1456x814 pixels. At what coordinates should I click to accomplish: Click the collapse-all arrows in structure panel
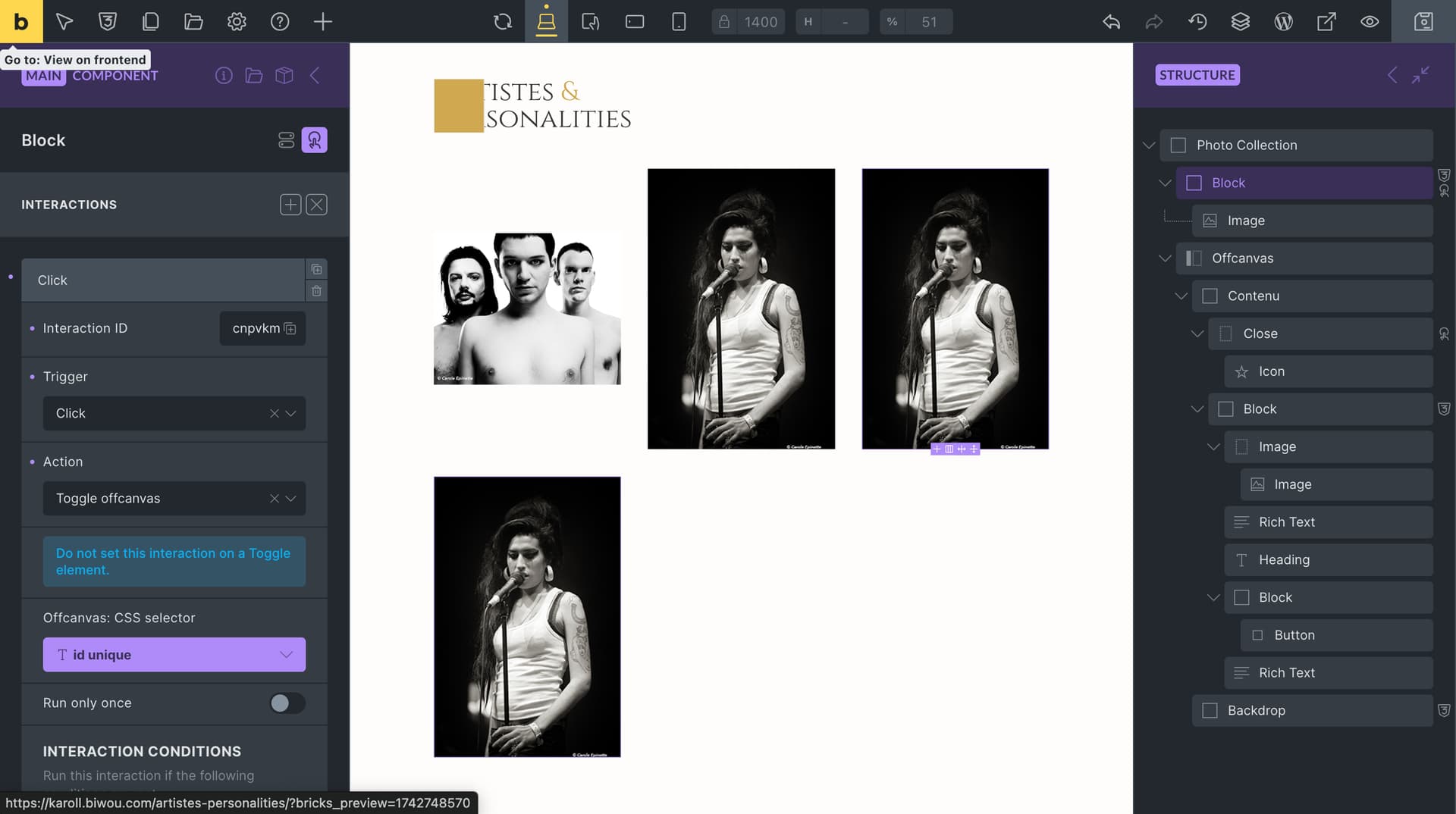tap(1420, 75)
